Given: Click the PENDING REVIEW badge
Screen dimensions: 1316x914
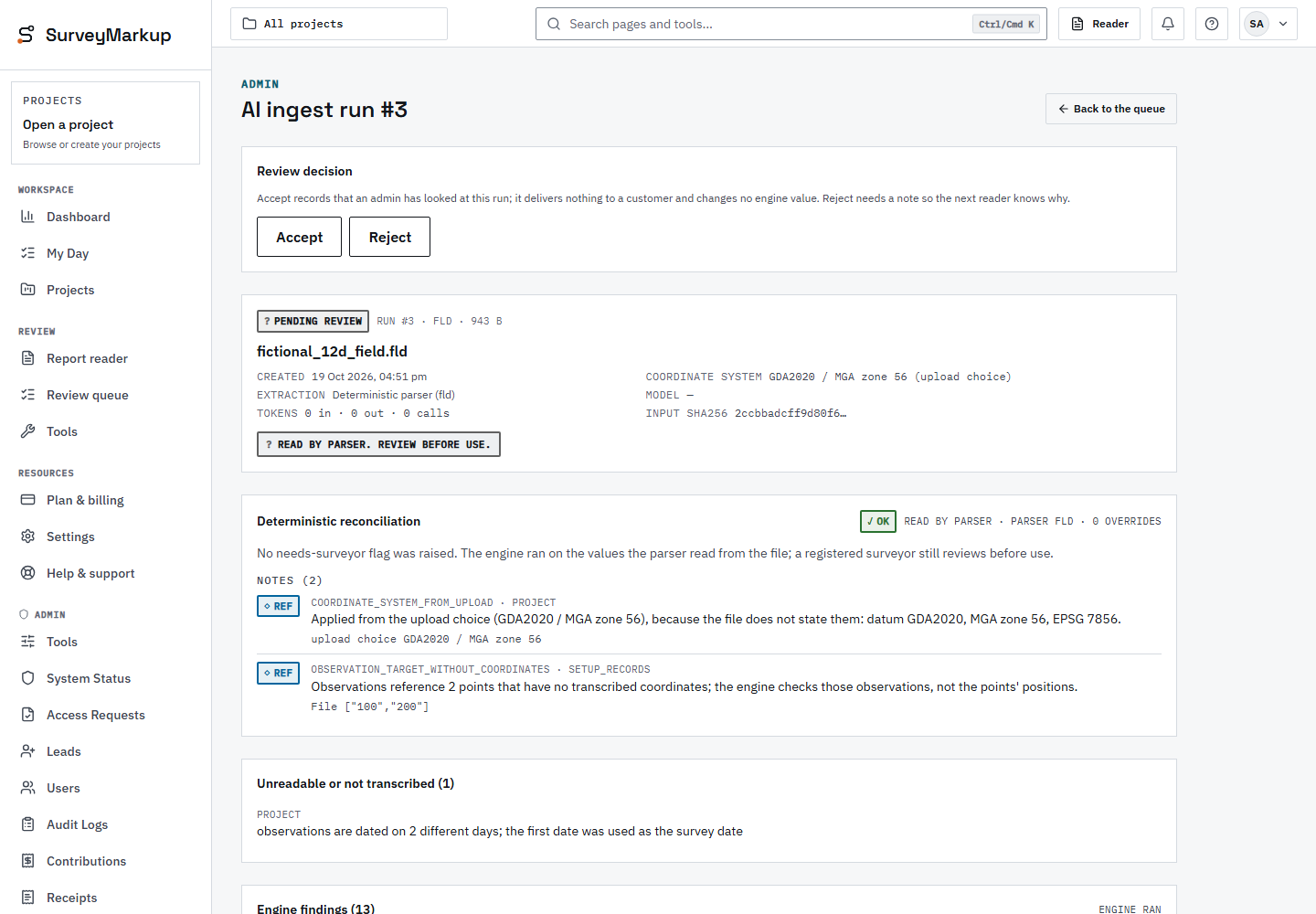Looking at the screenshot, I should pyautogui.click(x=313, y=321).
